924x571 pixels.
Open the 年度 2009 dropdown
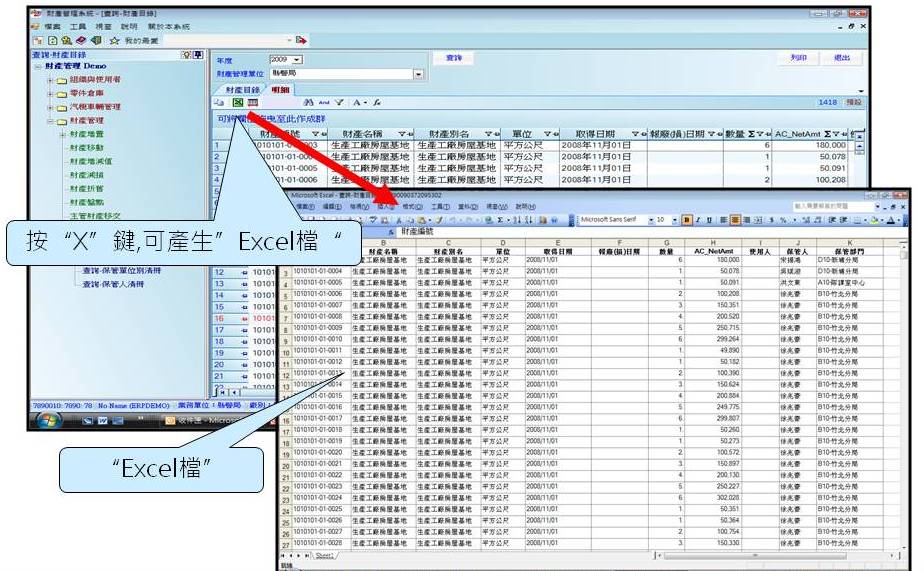click(x=295, y=60)
